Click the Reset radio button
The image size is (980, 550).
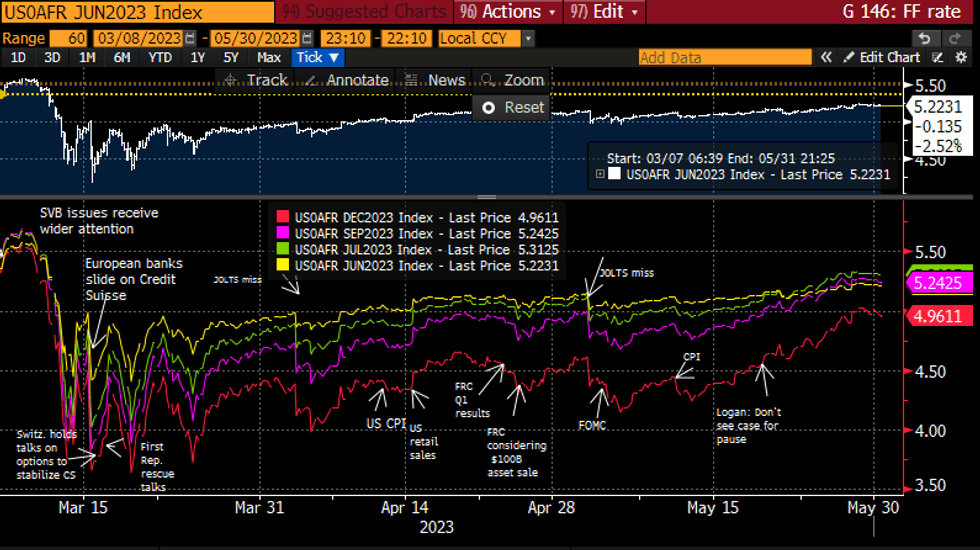(489, 107)
